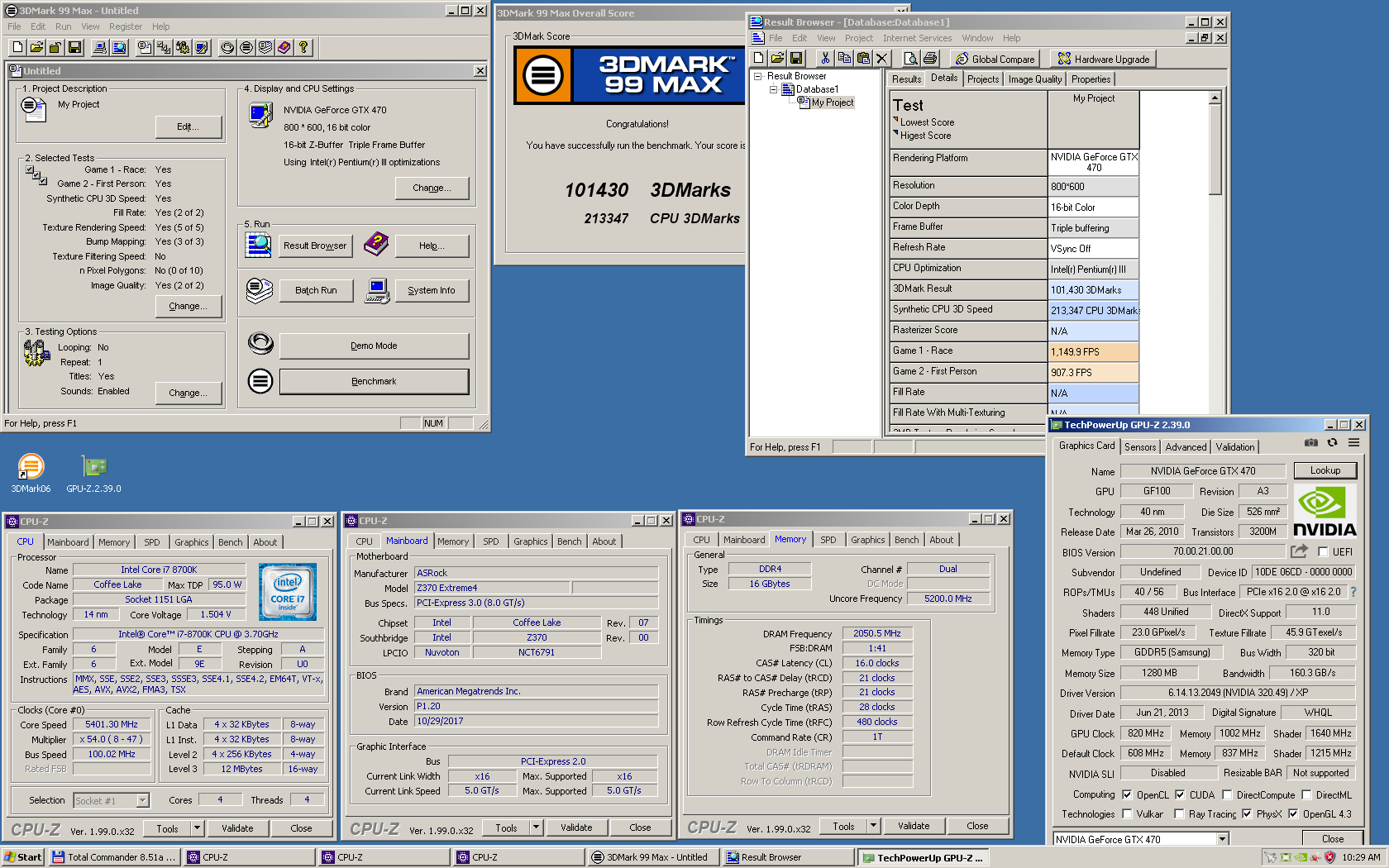
Task: Toggle Vulkan checkbox in GPU-Z
Action: coord(1127,814)
